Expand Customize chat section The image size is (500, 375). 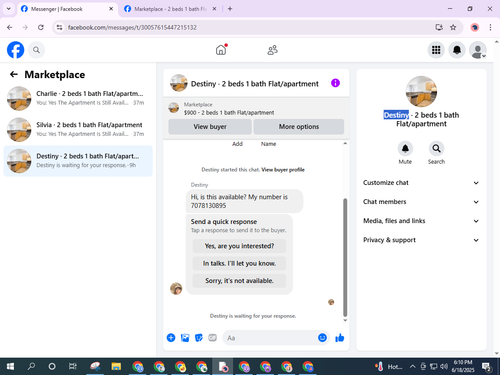421,183
